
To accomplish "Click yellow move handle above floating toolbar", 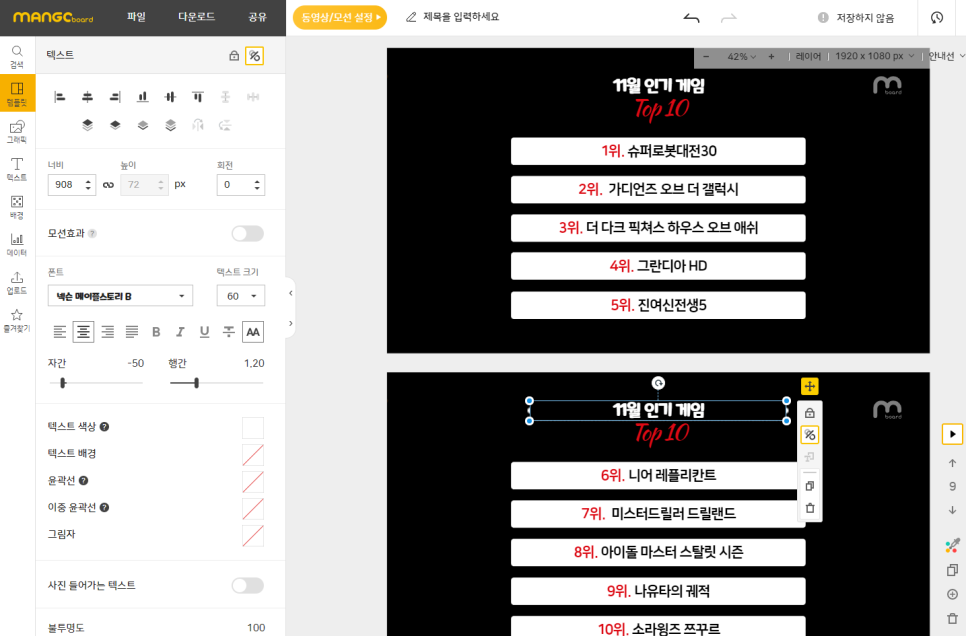I will pos(810,386).
